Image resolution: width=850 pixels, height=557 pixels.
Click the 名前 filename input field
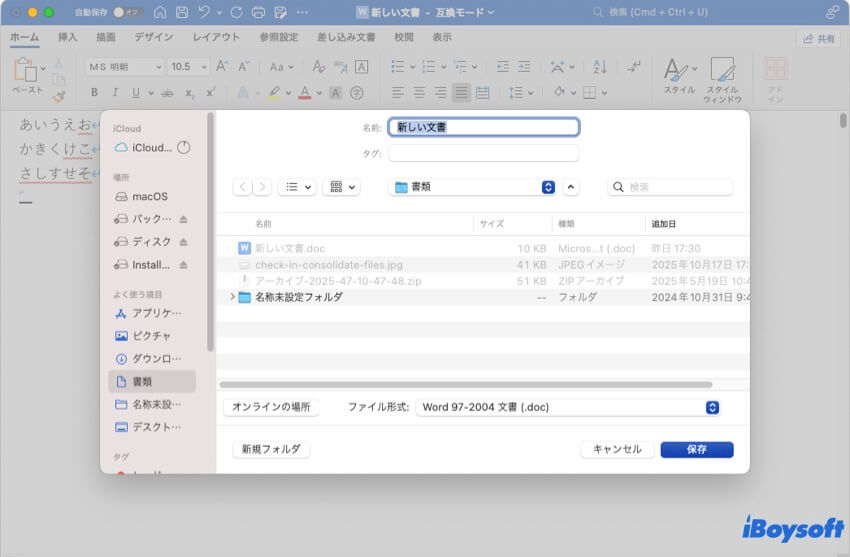pyautogui.click(x=484, y=127)
